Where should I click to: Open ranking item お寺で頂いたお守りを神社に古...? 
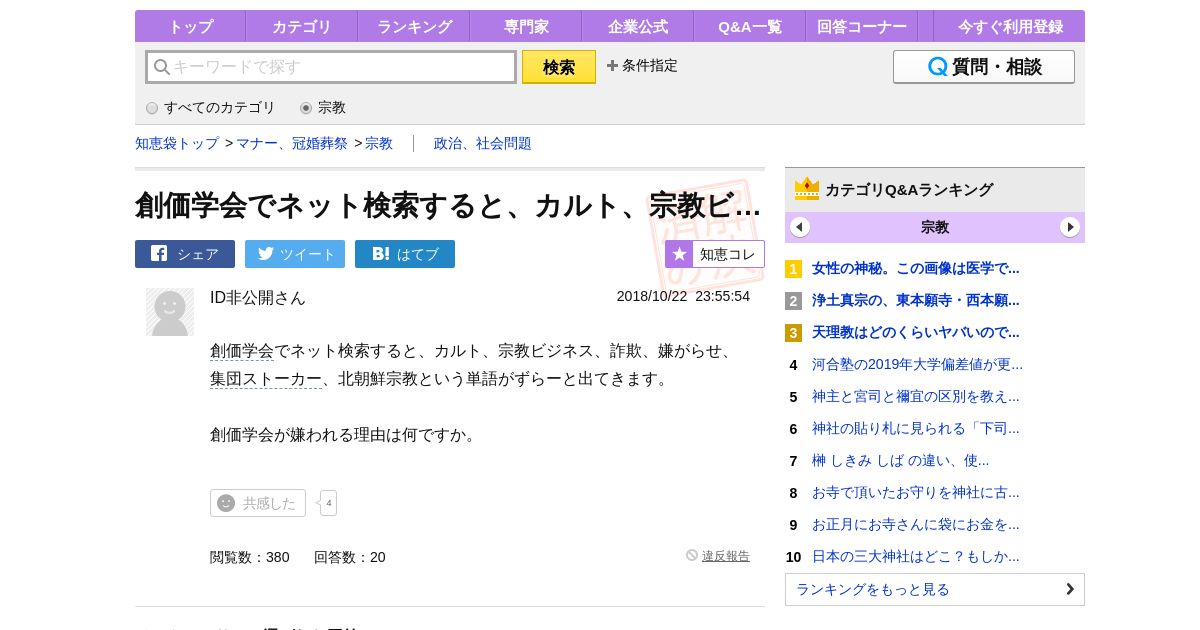916,492
